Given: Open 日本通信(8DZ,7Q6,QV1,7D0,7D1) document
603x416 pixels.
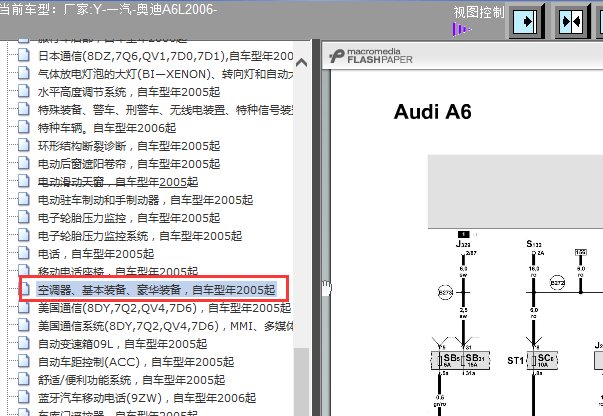Looking at the screenshot, I should (x=165, y=56).
